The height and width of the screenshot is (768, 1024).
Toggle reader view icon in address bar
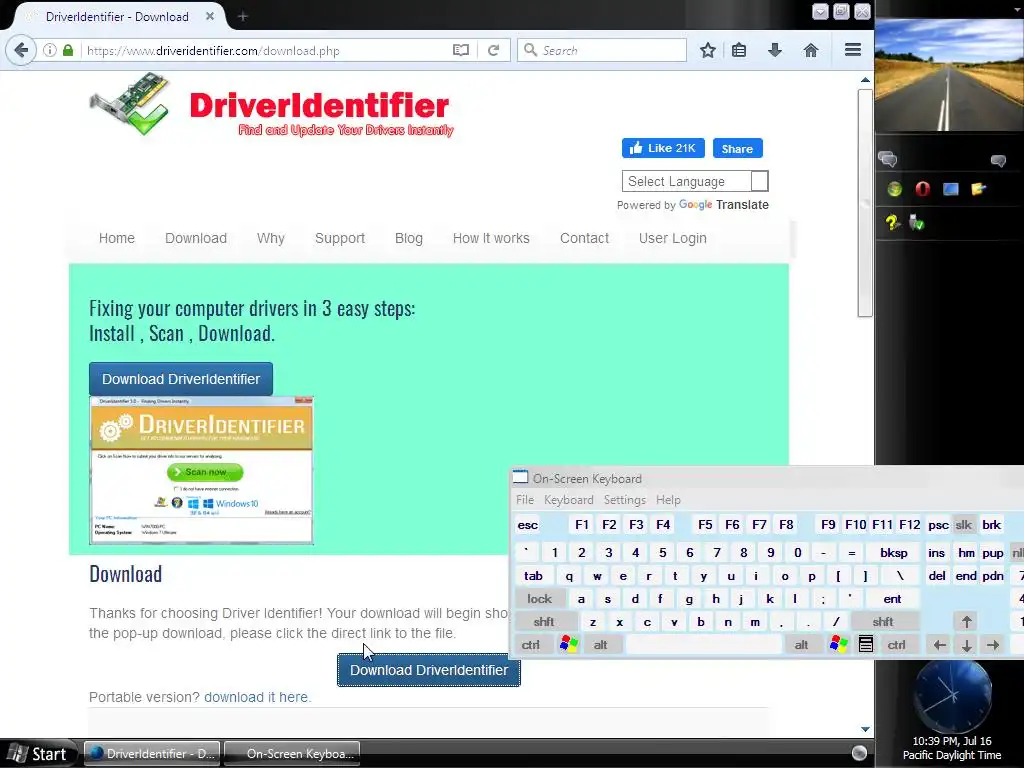pyautogui.click(x=460, y=50)
